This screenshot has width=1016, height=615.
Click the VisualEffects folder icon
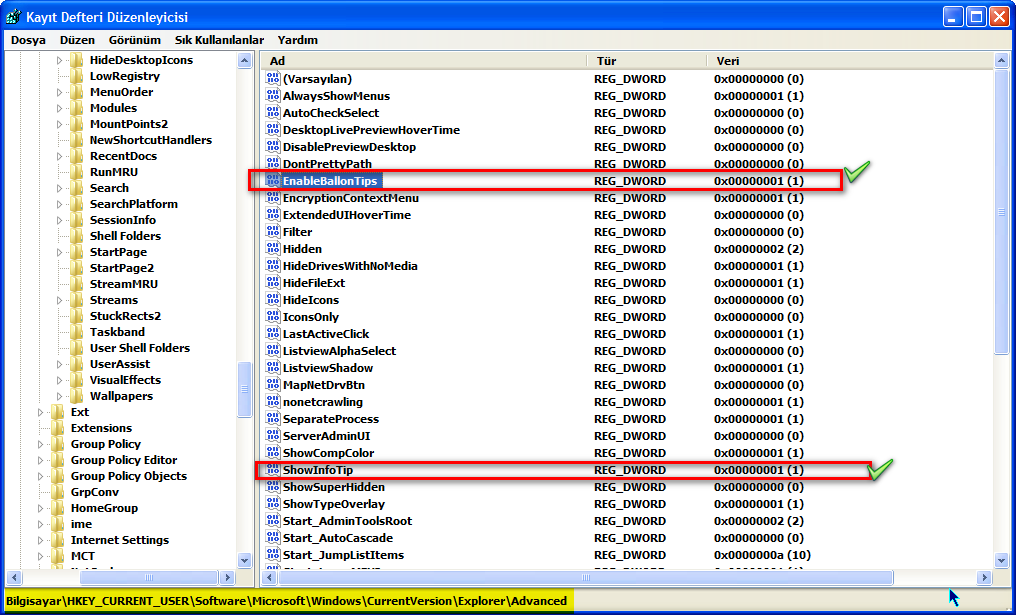click(77, 380)
